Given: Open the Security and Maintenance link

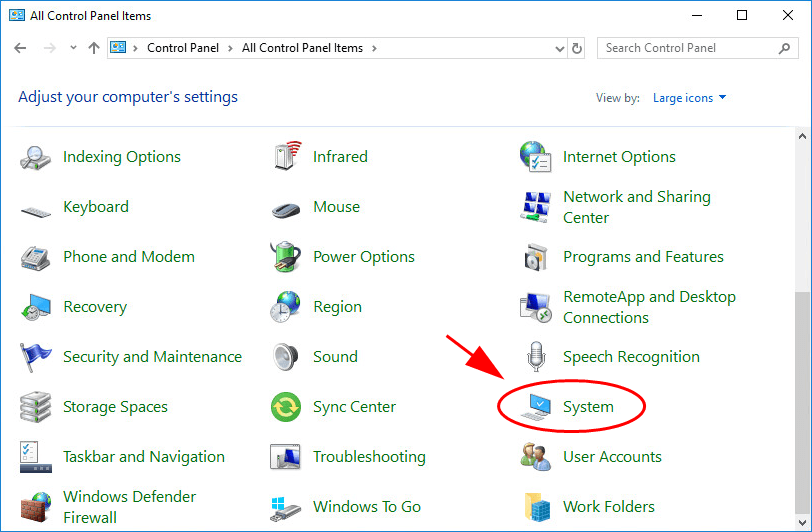Looking at the screenshot, I should click(x=152, y=357).
